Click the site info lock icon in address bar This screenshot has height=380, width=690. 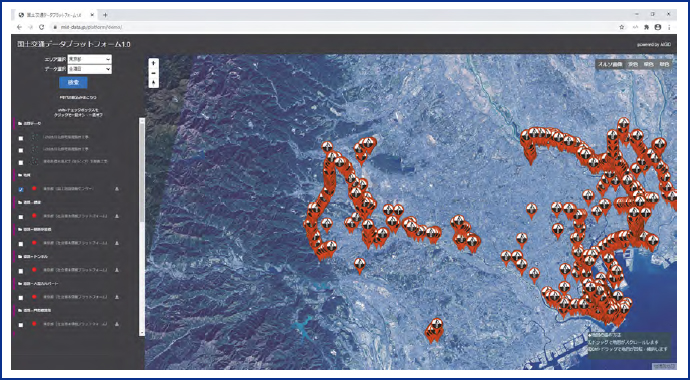pyautogui.click(x=55, y=27)
